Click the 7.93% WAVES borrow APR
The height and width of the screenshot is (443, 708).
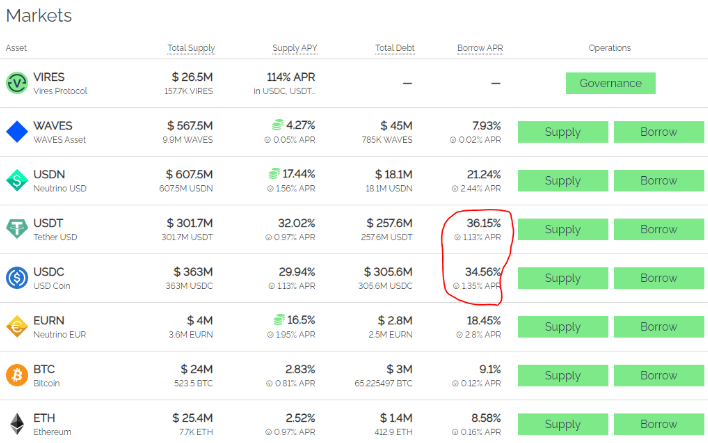tap(486, 126)
